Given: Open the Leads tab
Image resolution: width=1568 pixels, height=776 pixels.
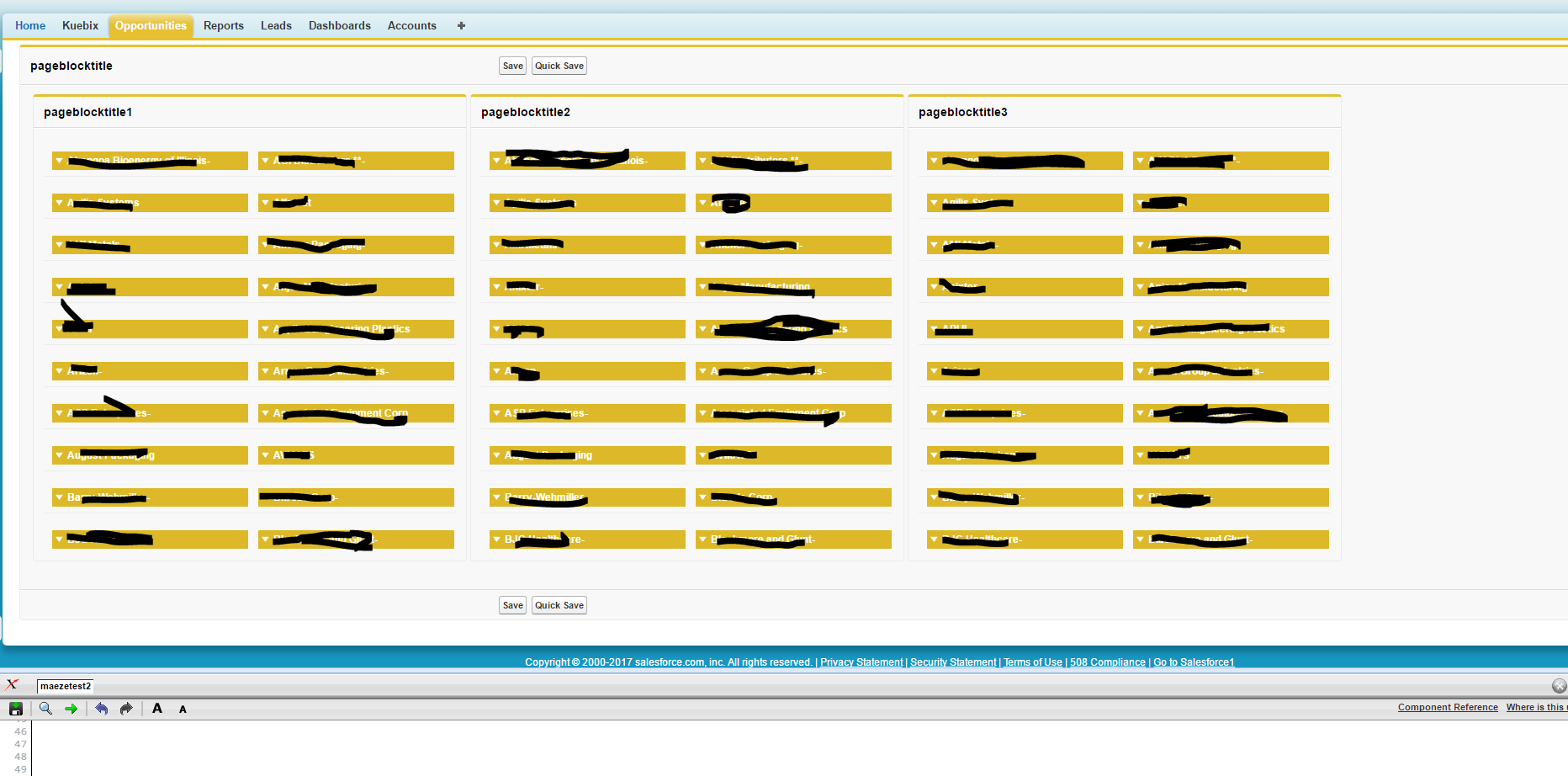Looking at the screenshot, I should [x=276, y=26].
